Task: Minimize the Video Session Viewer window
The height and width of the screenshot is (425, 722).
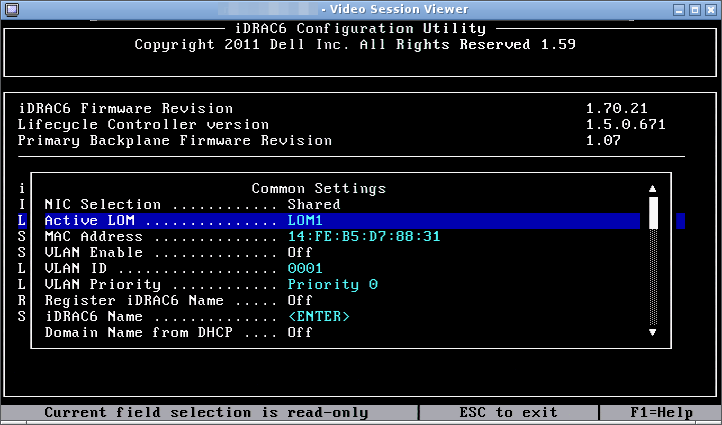Action: point(679,10)
